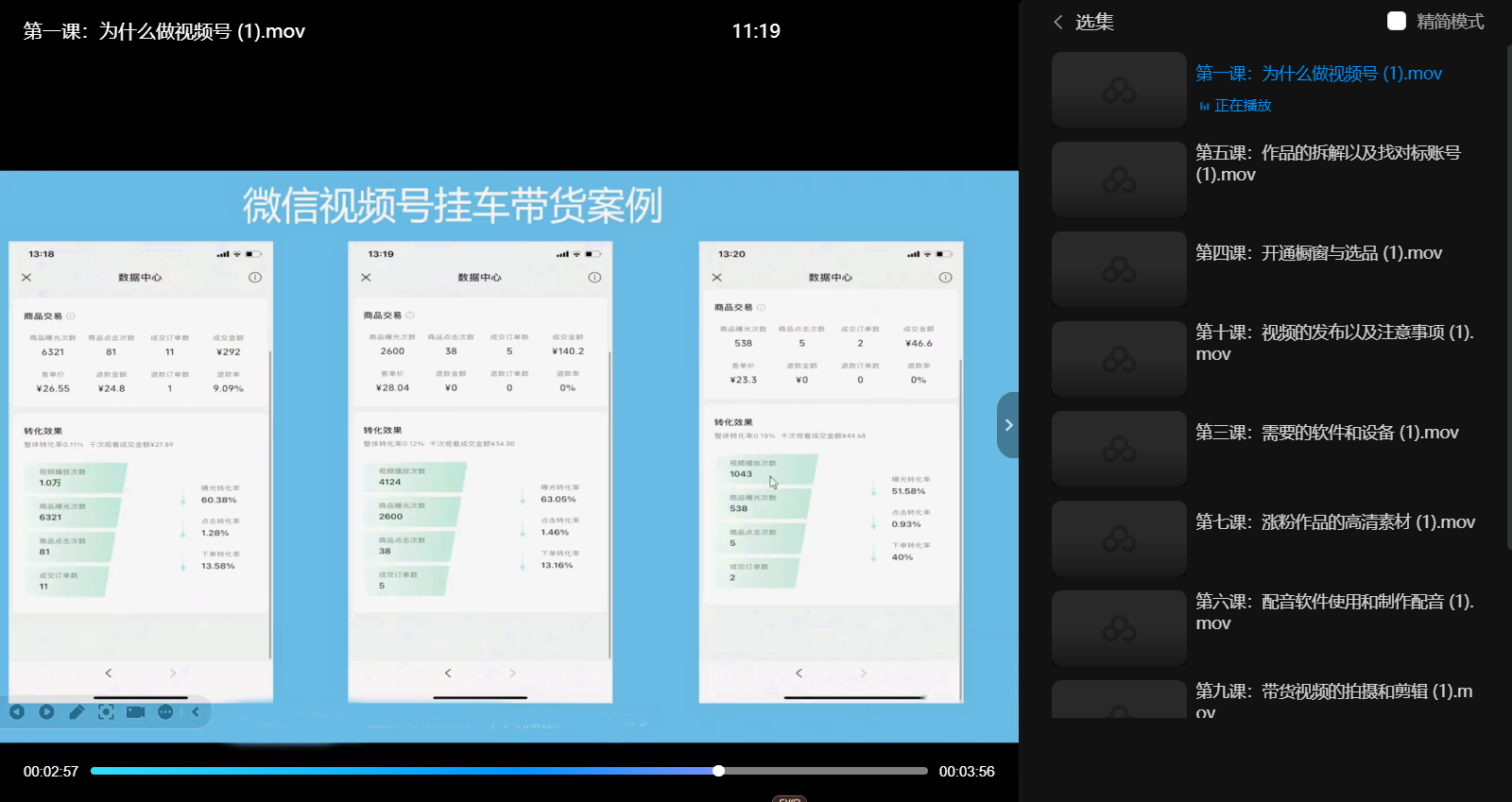
Task: Click the video title 第一课：为什么做视频号 at top left
Action: tap(164, 31)
